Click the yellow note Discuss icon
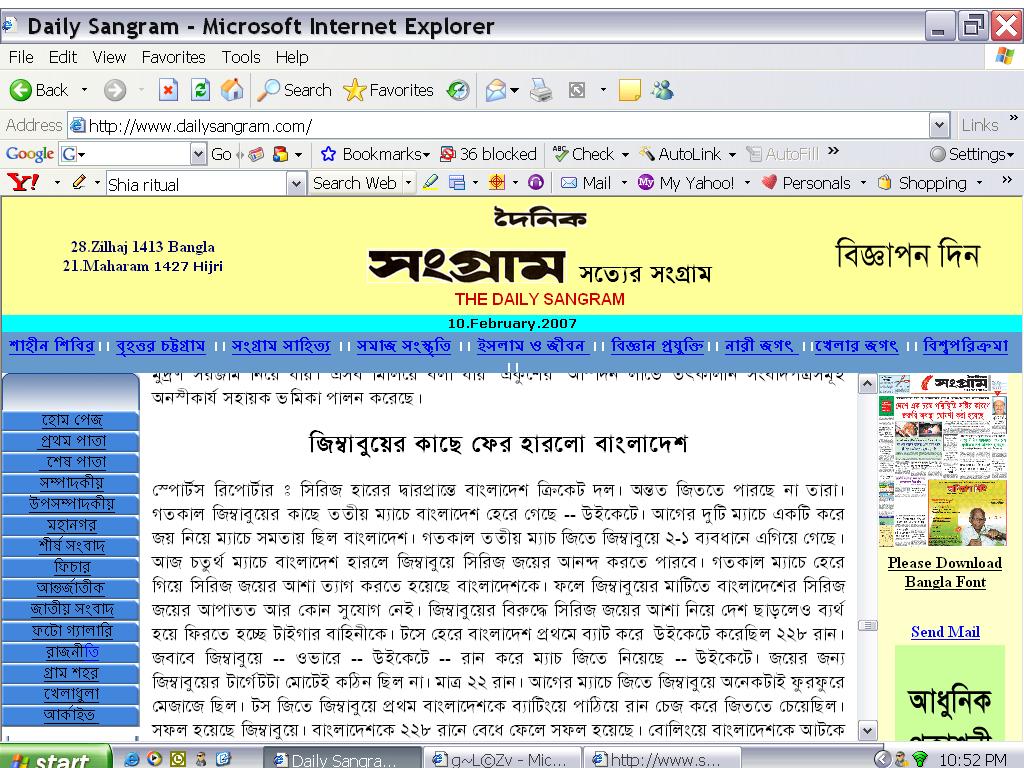The height and width of the screenshot is (768, 1024). click(x=630, y=89)
